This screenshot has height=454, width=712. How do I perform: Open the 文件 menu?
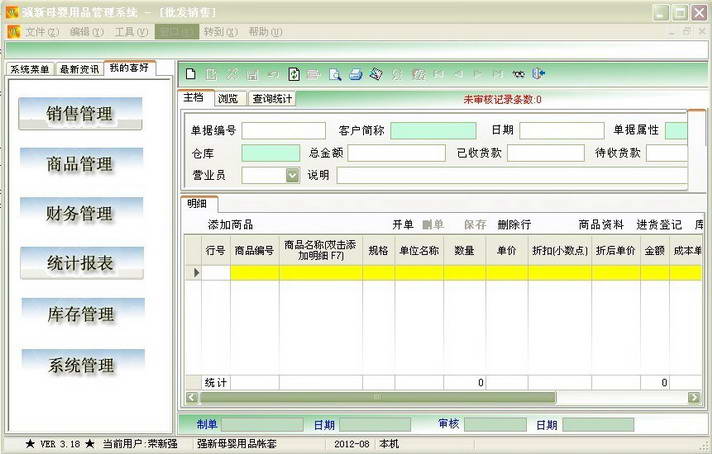[x=42, y=32]
